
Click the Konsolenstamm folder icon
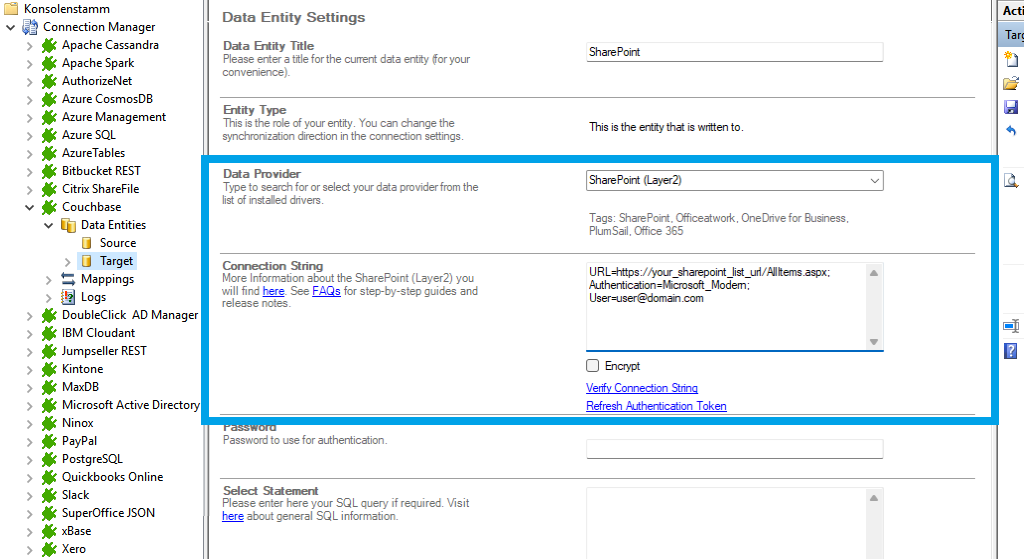11,8
